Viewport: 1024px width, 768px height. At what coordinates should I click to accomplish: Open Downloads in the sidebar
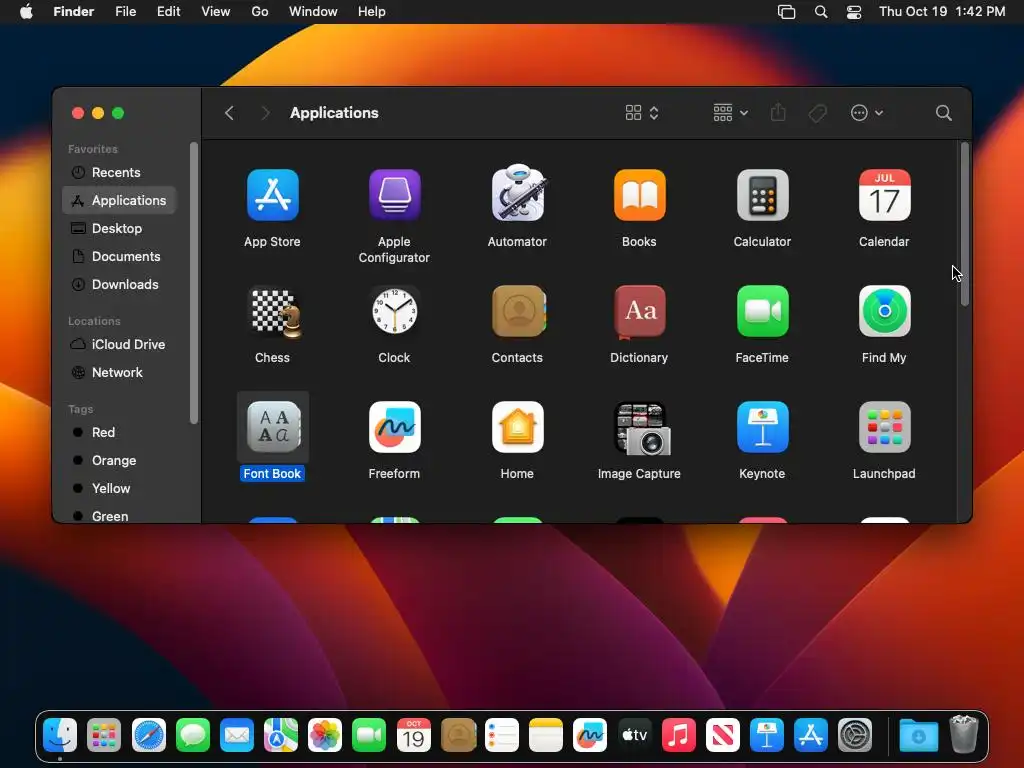click(x=119, y=285)
